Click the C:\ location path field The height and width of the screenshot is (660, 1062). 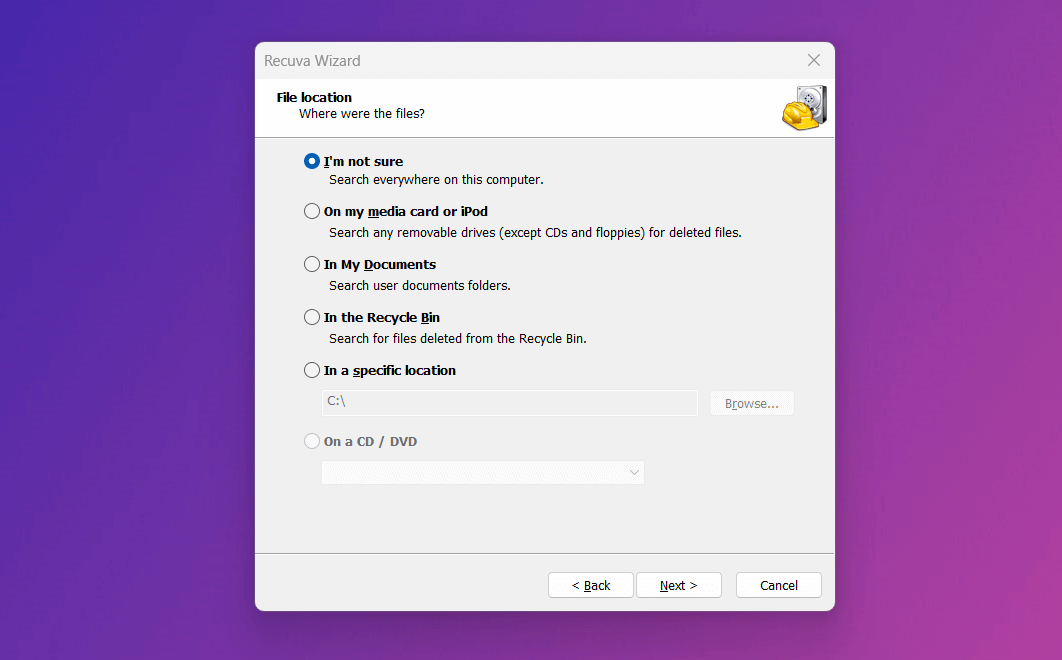click(x=509, y=403)
